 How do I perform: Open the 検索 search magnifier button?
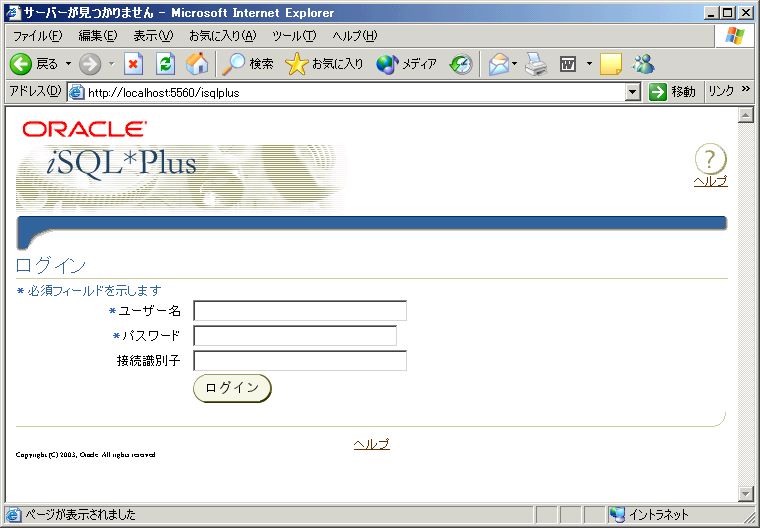[248, 64]
